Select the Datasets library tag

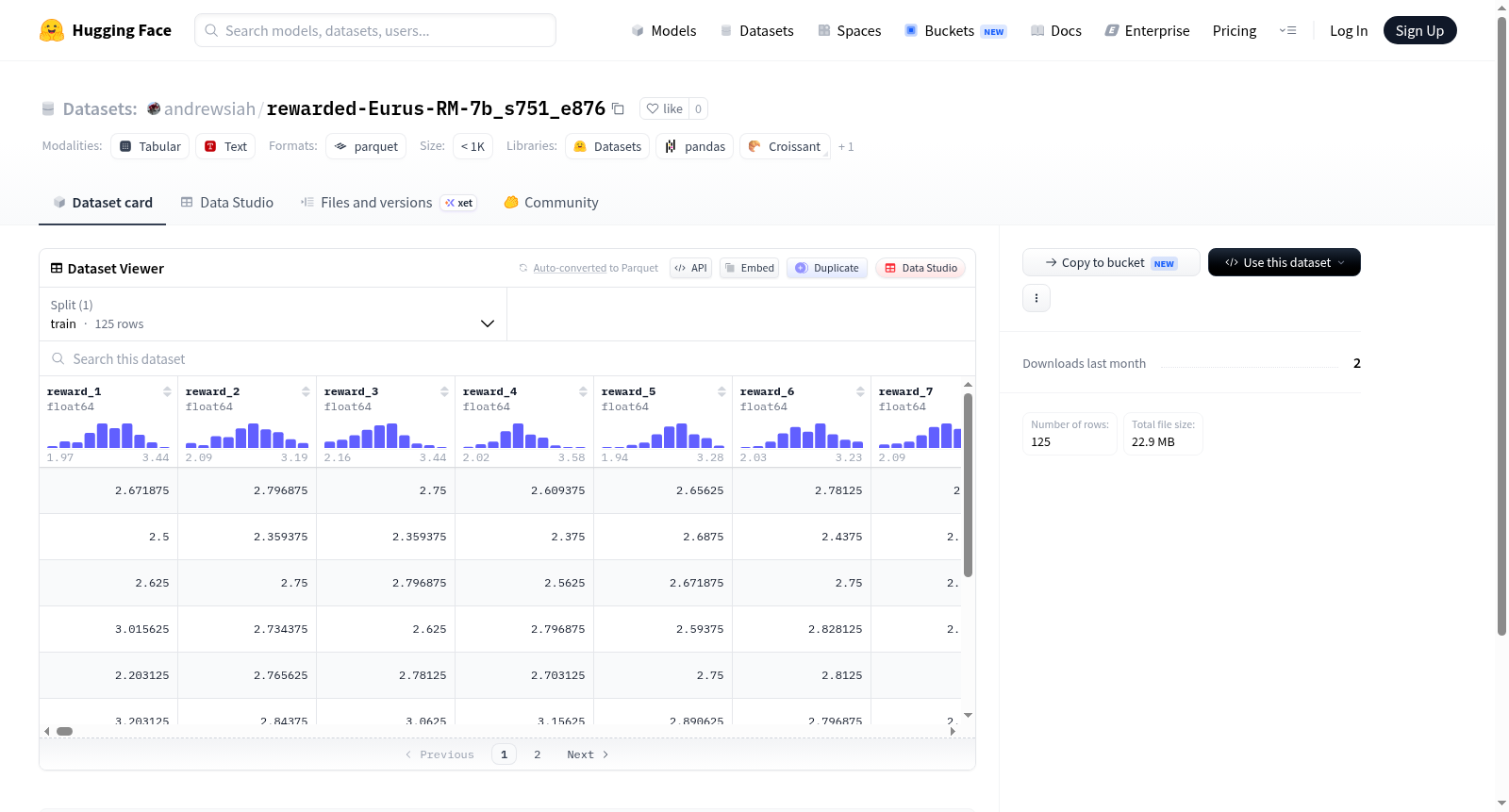coord(607,146)
